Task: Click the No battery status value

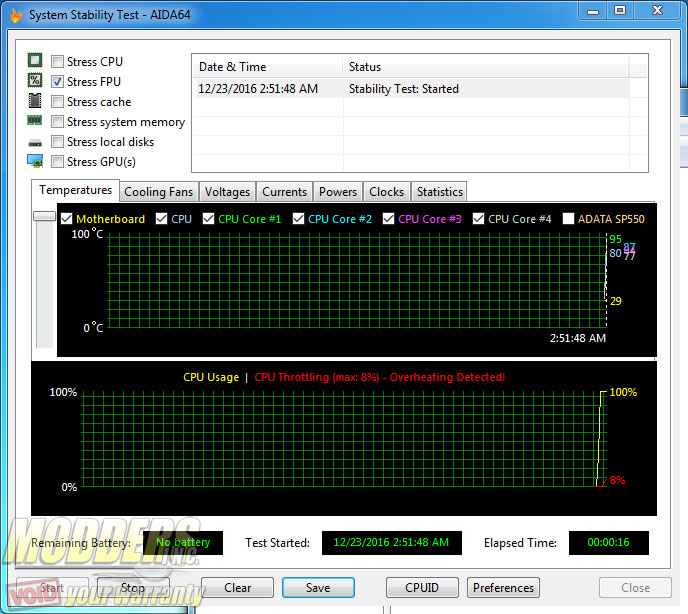Action: (183, 542)
